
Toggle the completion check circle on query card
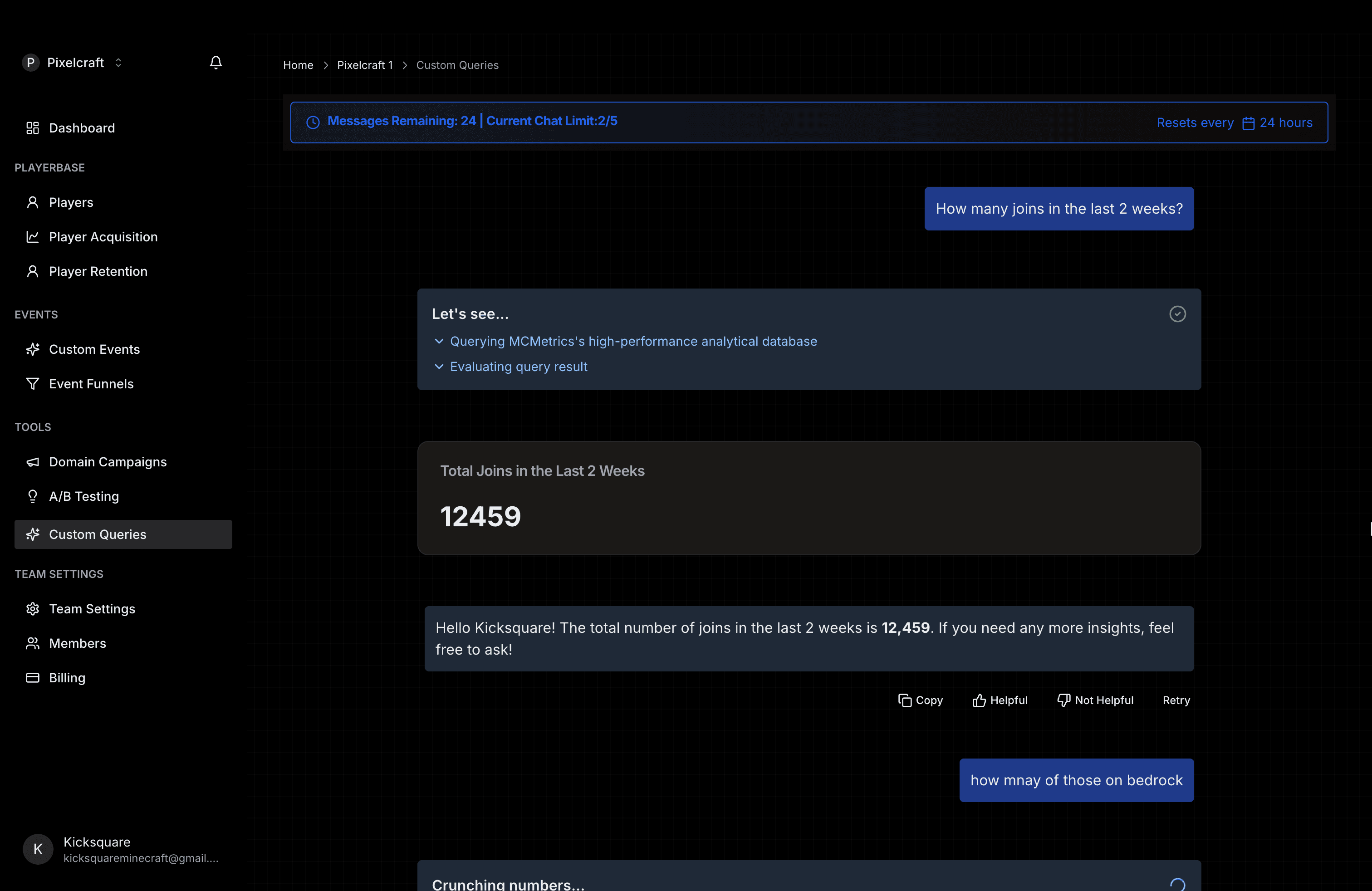tap(1178, 313)
